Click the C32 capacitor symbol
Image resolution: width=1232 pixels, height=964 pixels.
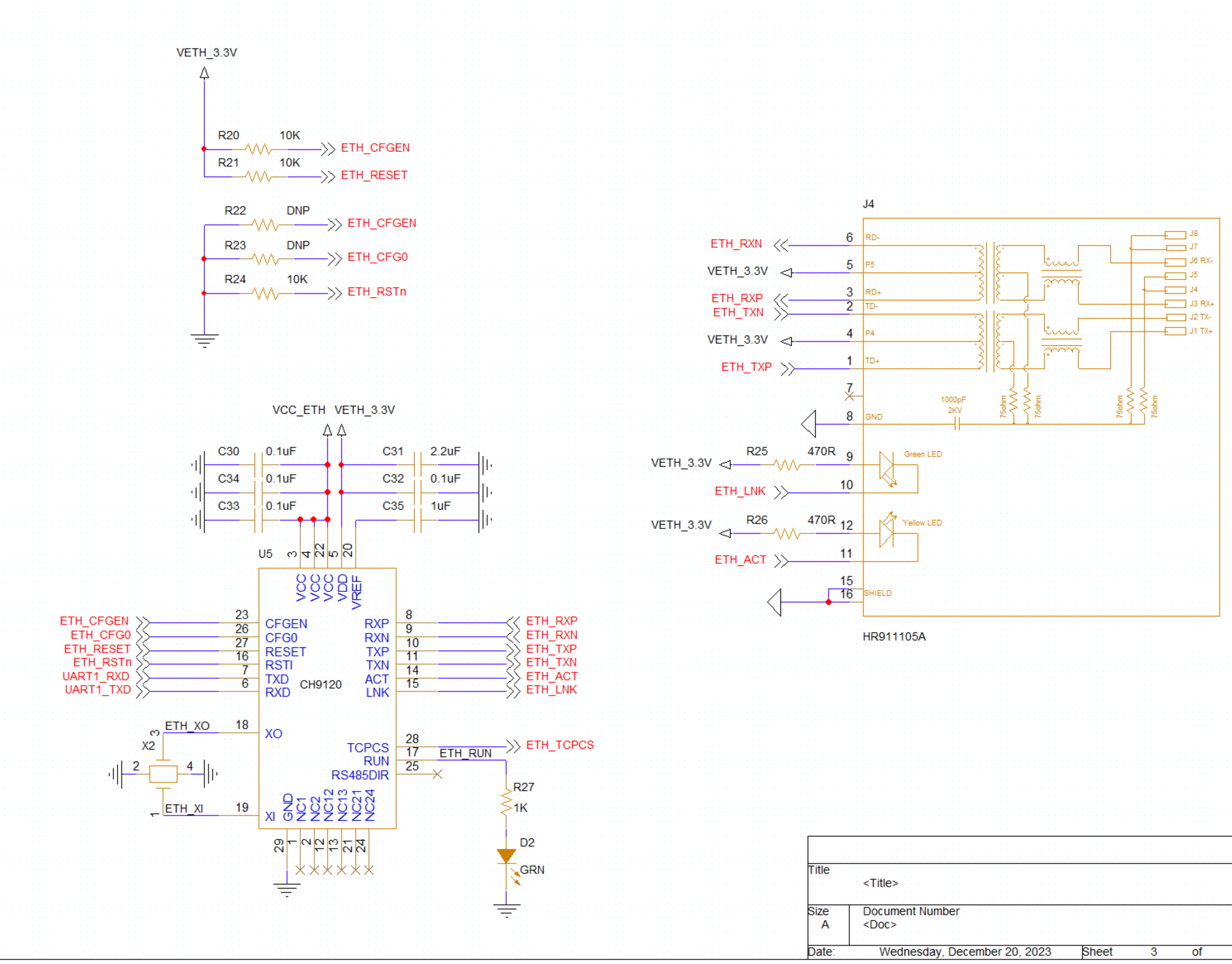pyautogui.click(x=417, y=492)
